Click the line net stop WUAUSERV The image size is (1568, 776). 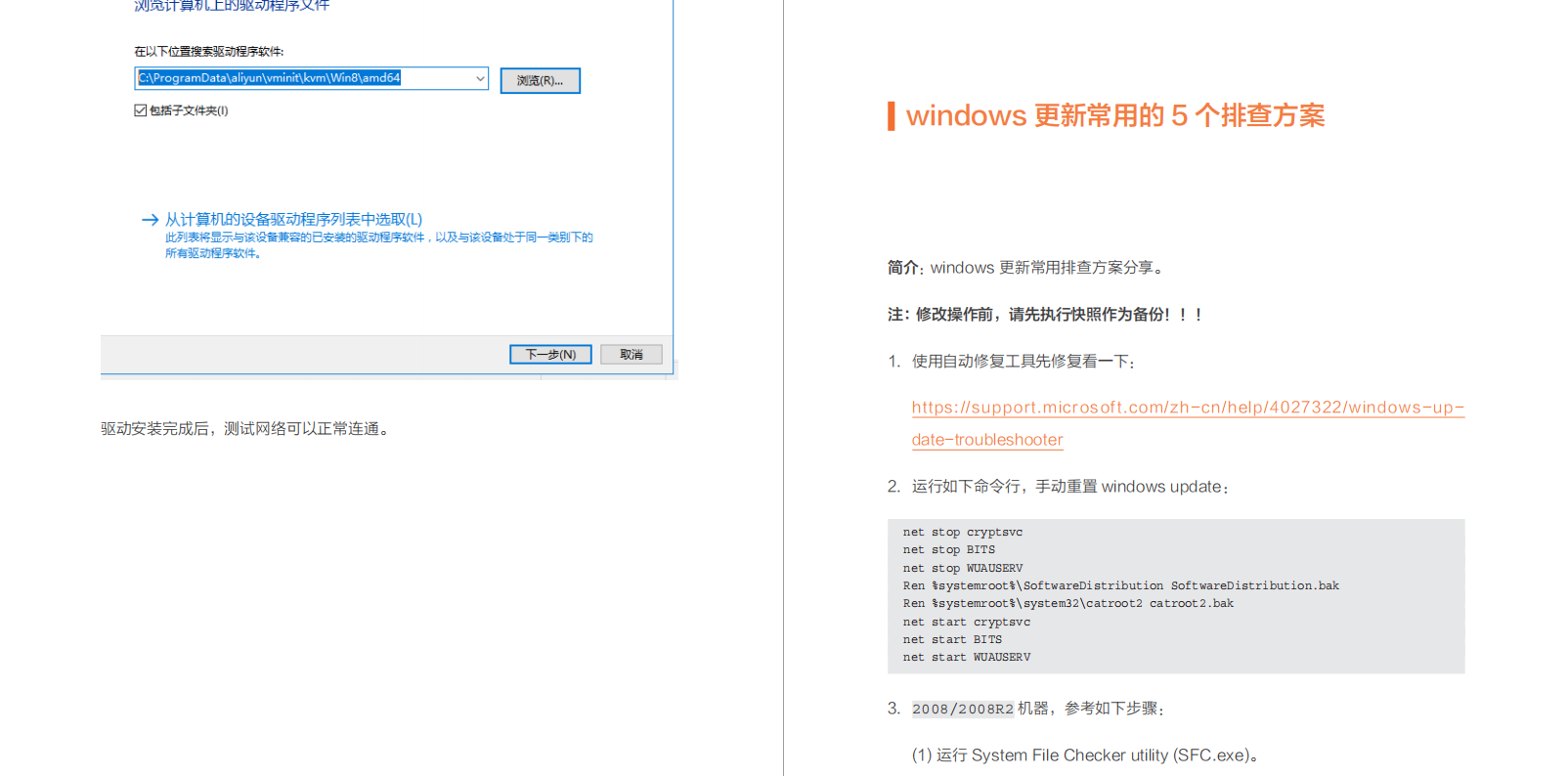(x=963, y=568)
